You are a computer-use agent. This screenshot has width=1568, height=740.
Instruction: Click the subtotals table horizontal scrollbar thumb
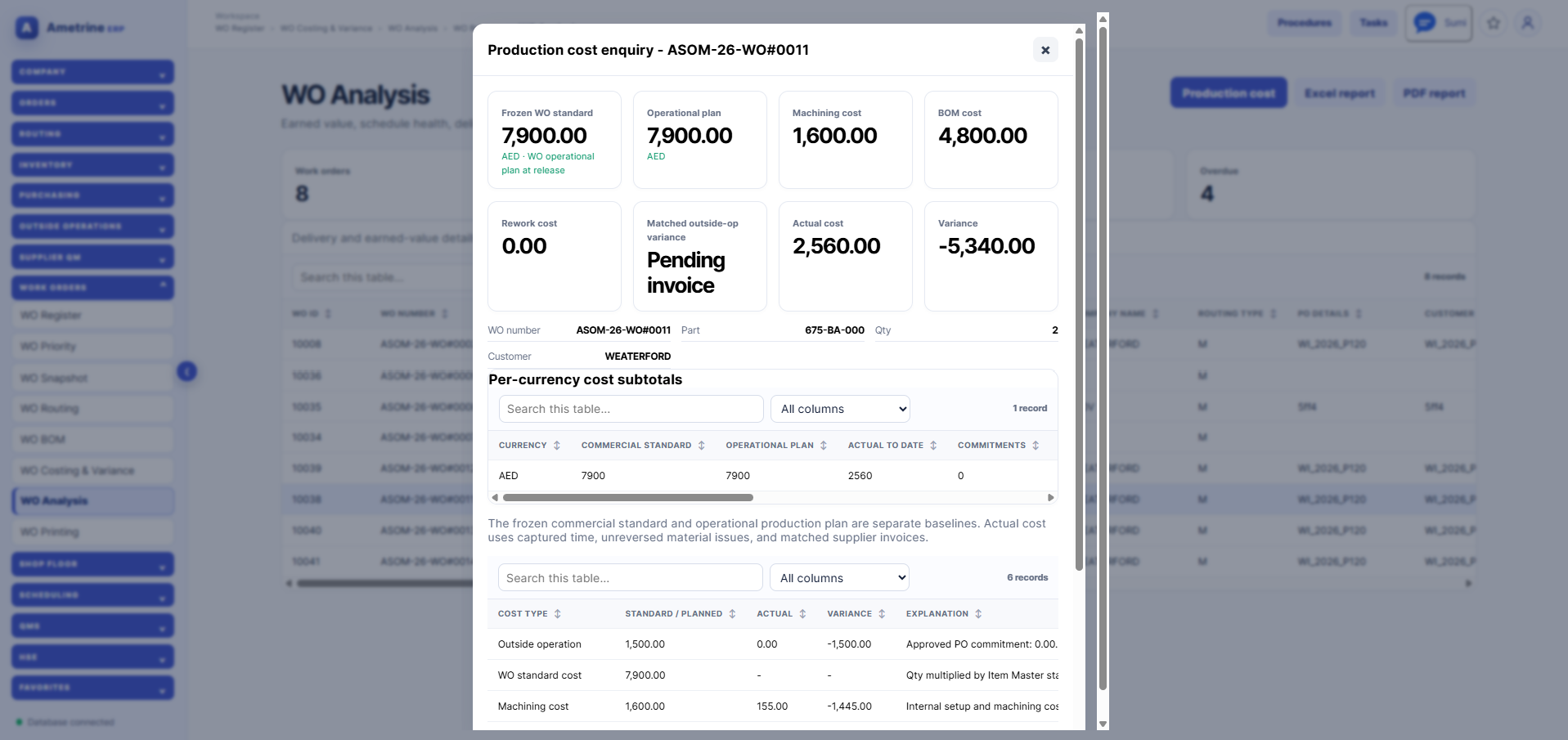(x=628, y=497)
